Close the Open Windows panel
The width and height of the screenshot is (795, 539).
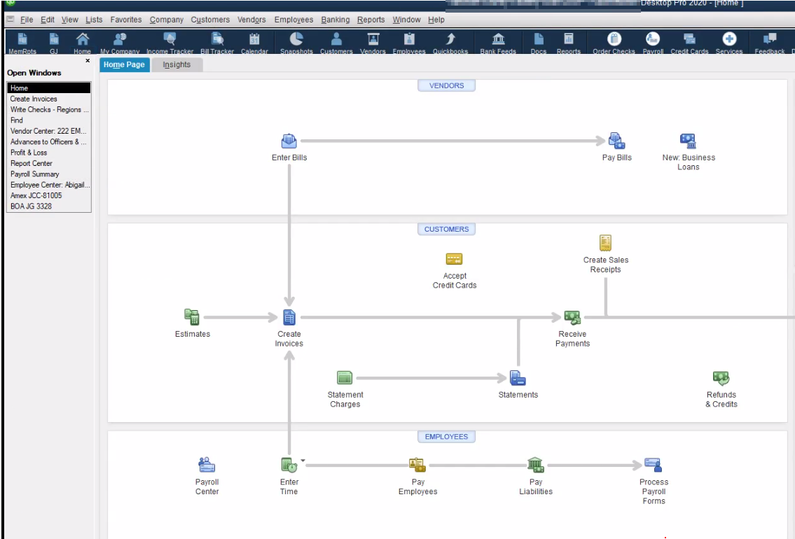pos(87,61)
